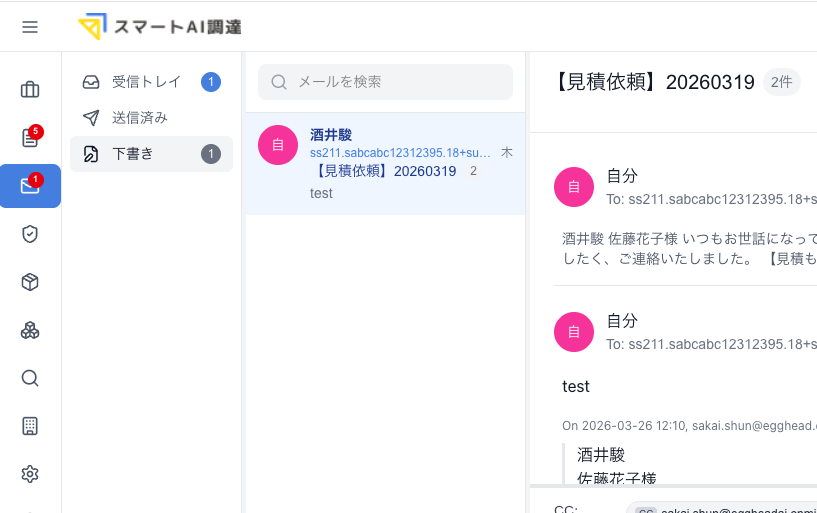The height and width of the screenshot is (513, 817).
Task: Click the 2件 message count badge
Action: (x=782, y=82)
